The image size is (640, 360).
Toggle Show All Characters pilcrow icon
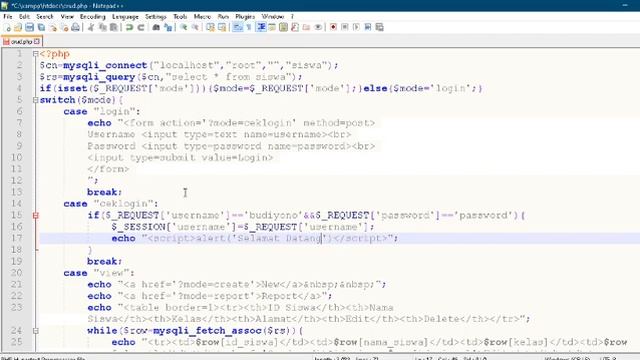249,27
